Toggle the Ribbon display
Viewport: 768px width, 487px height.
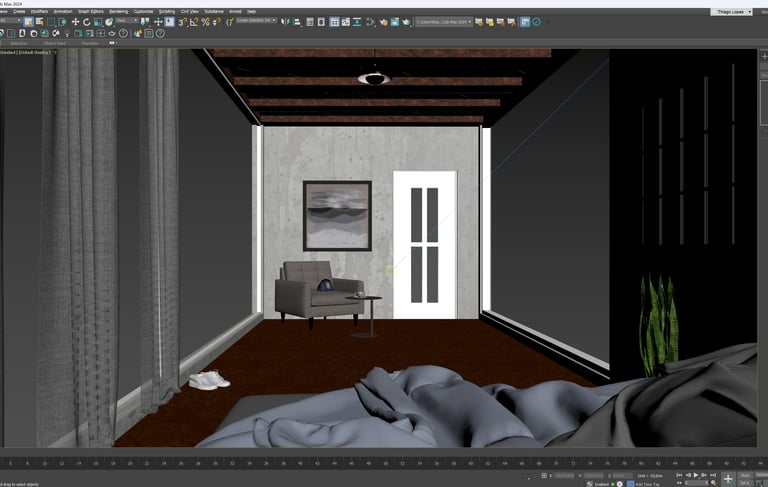(x=334, y=22)
